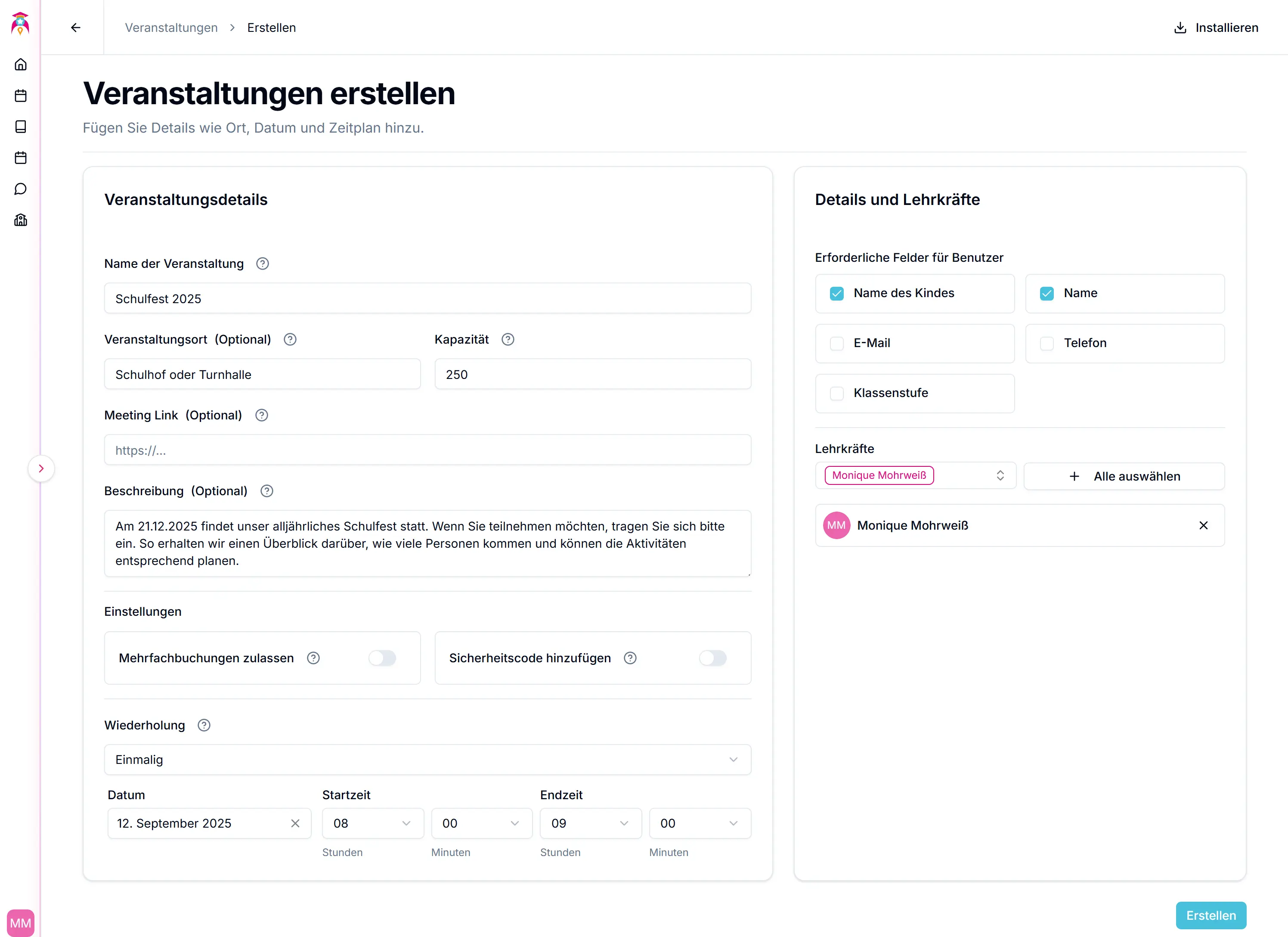Open the Wiederholung dropdown showing Einmalig
Image resolution: width=1288 pixels, height=937 pixels.
[427, 760]
